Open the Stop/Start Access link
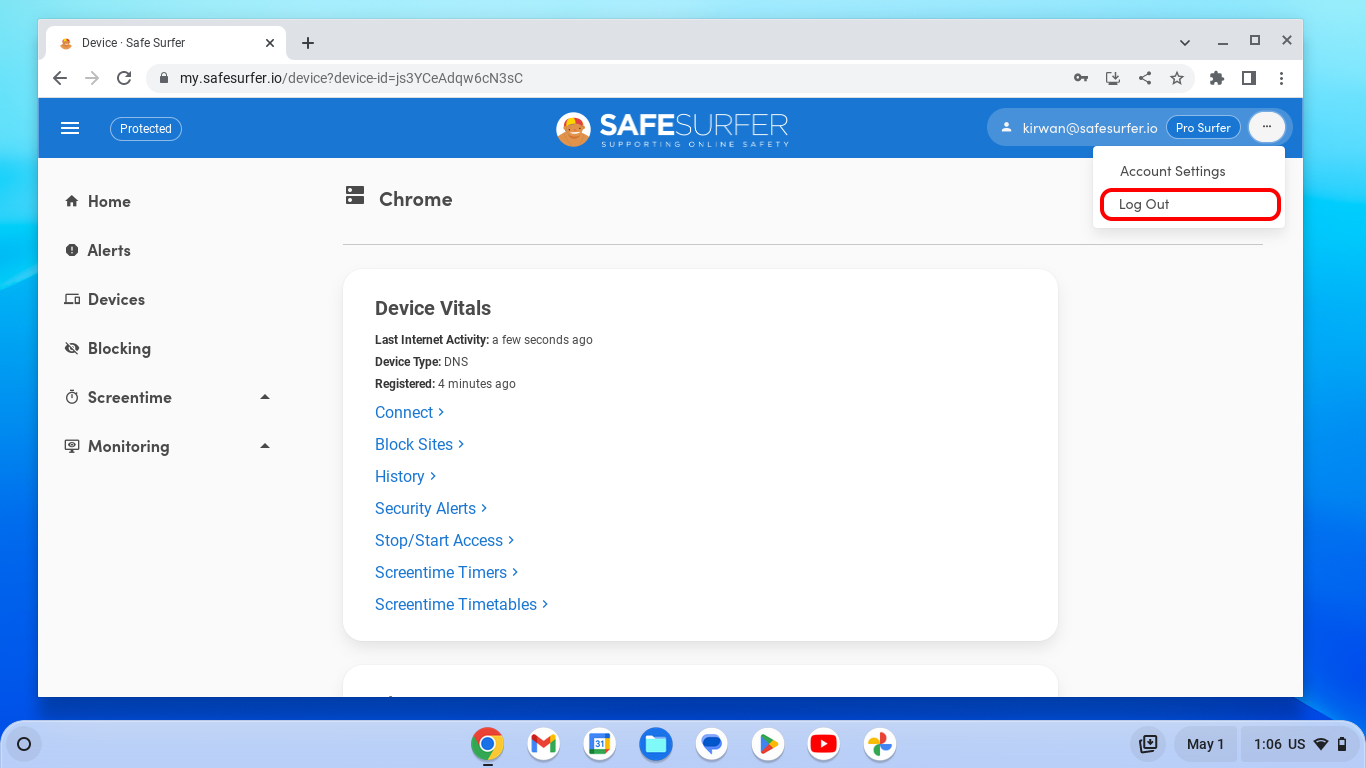 pos(445,540)
